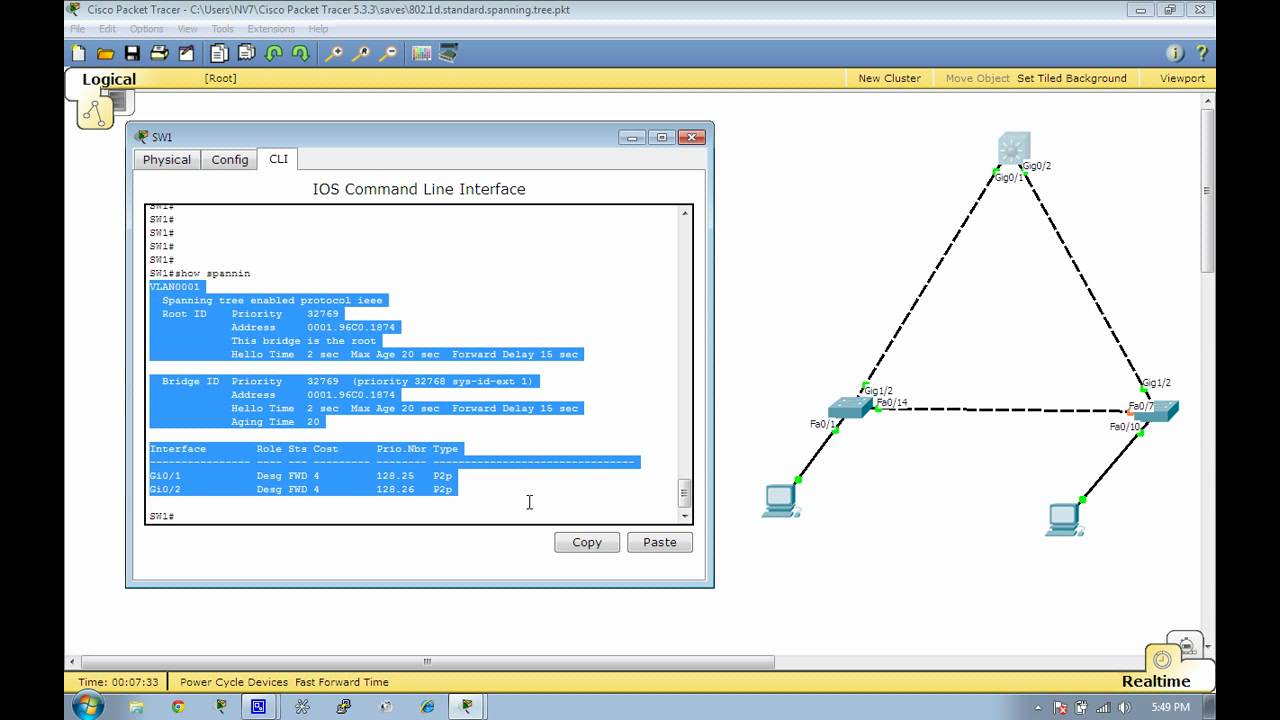Open the Extensions menu
Screen dimensions: 1280x720
coord(271,29)
